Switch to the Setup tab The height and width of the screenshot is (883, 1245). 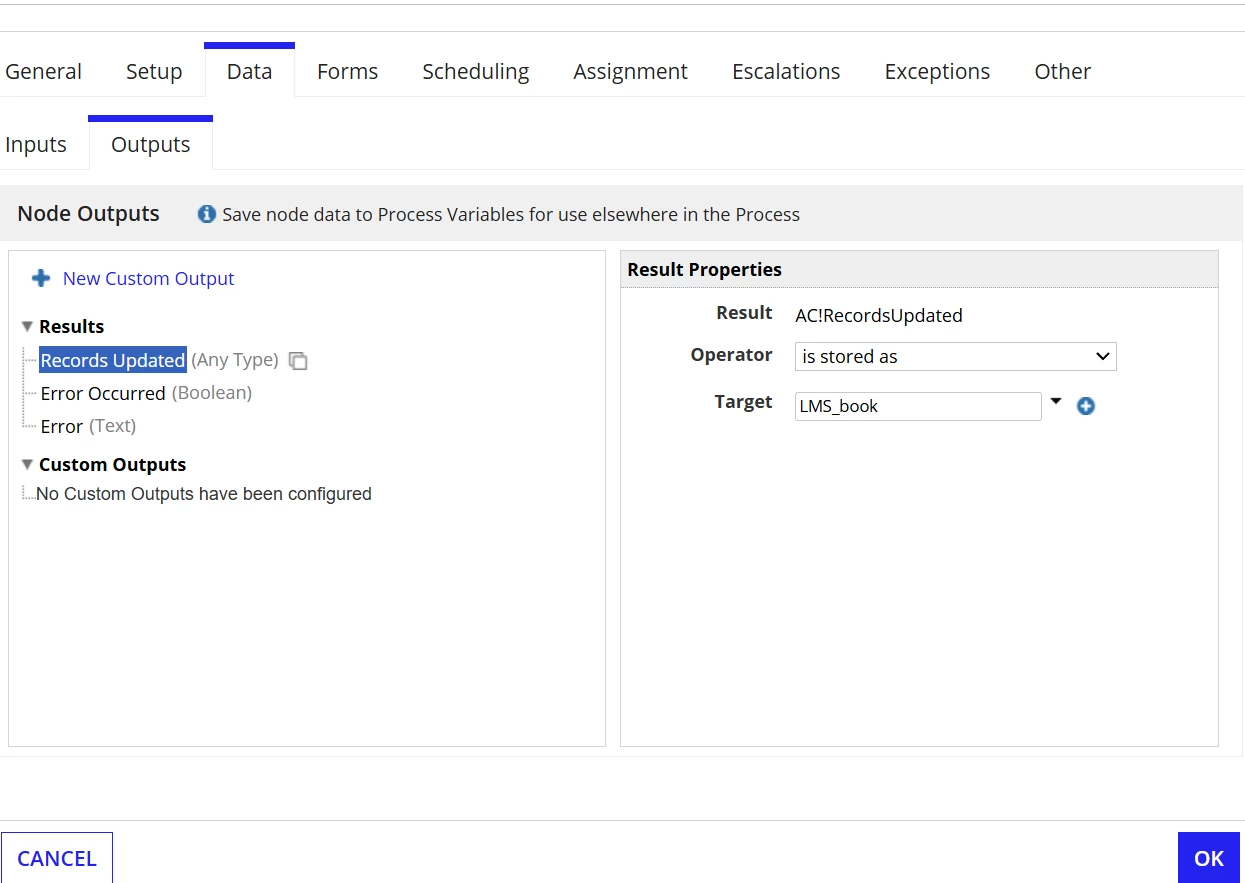[x=154, y=71]
